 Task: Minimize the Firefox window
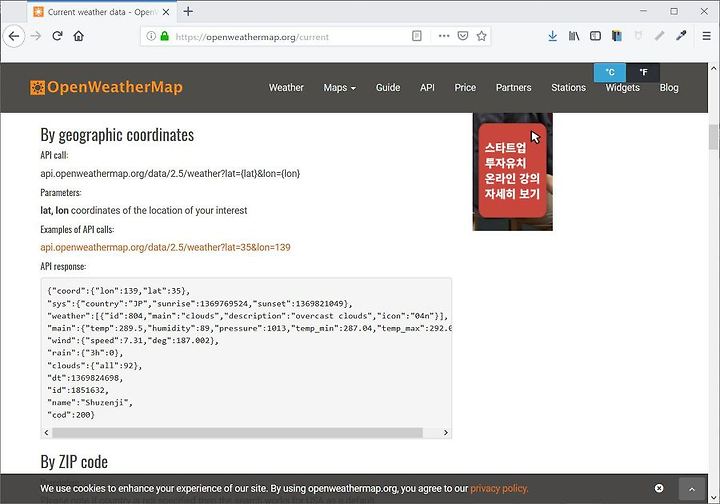[643, 11]
